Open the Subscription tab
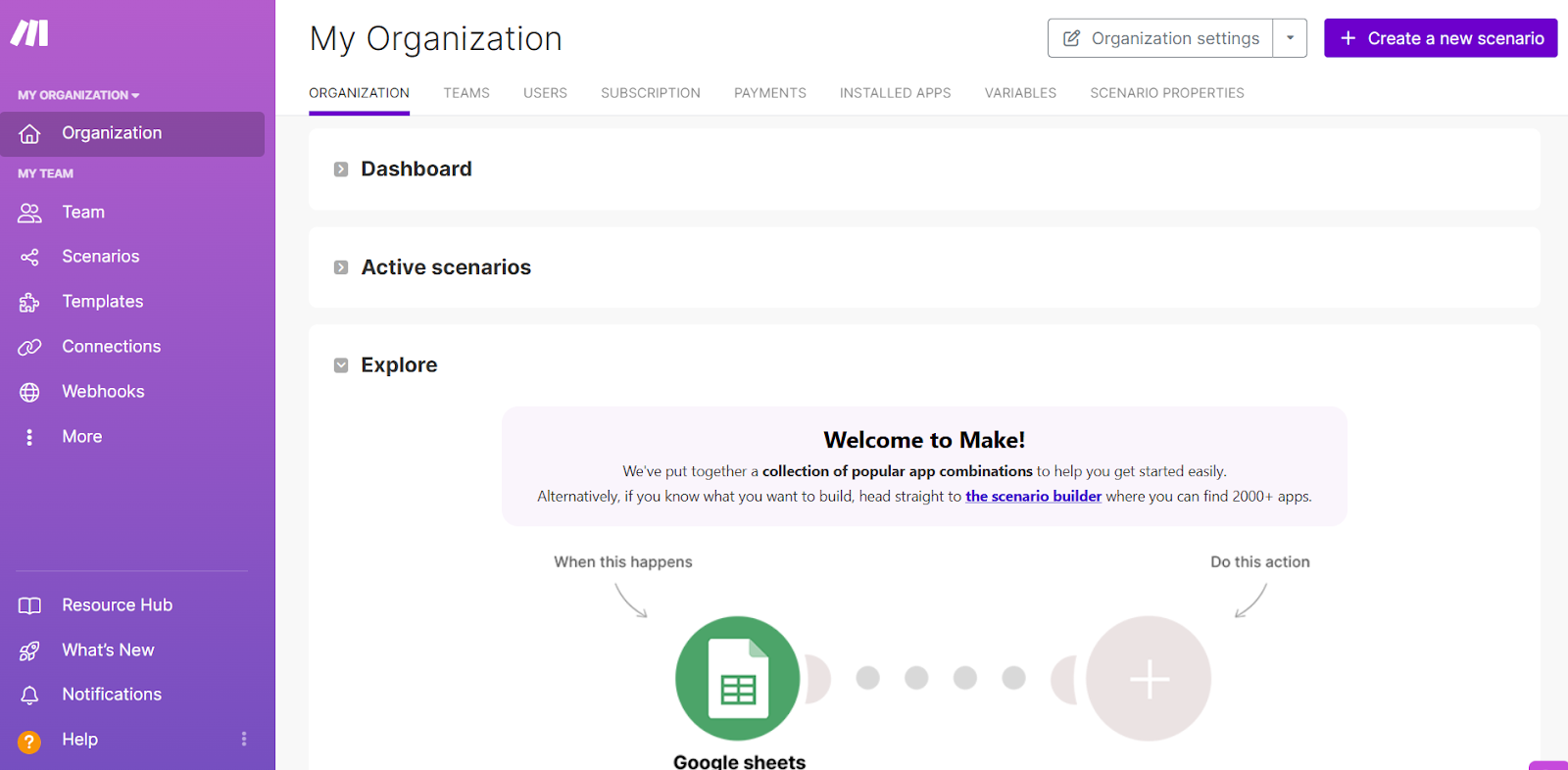Viewport: 1568px width, 770px height. tap(651, 93)
